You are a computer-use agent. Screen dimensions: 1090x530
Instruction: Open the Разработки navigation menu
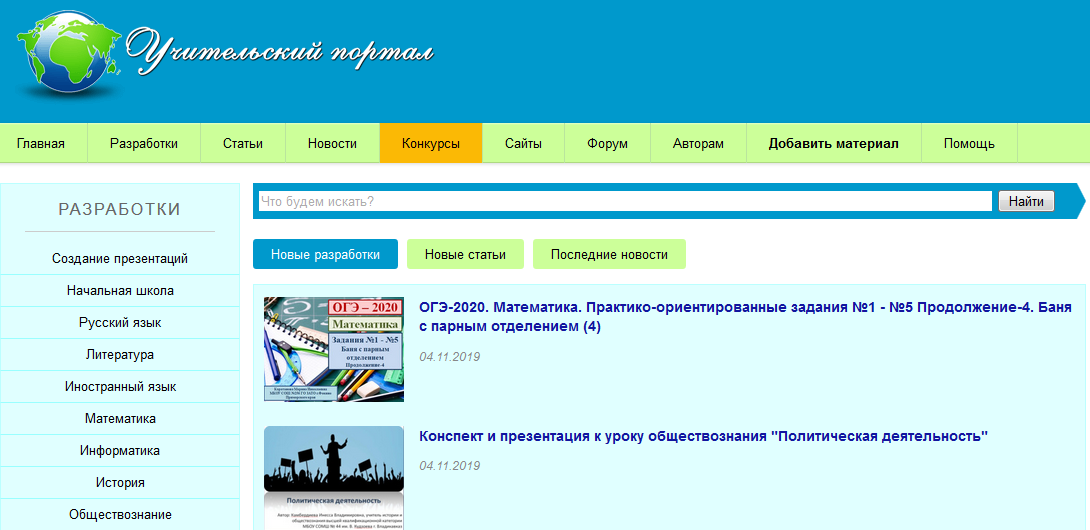coord(144,143)
